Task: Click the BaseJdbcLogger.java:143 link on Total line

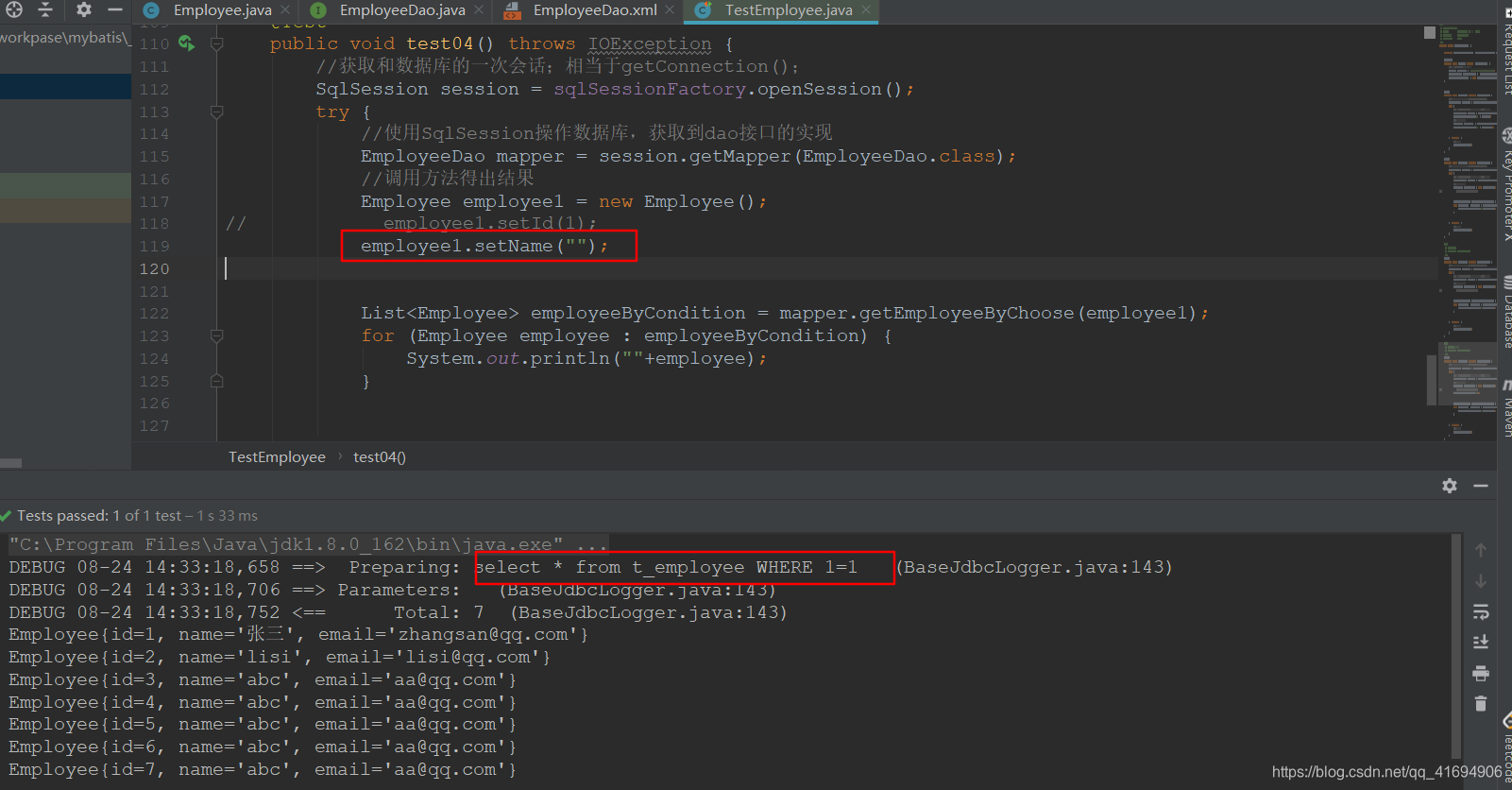Action: tap(649, 612)
